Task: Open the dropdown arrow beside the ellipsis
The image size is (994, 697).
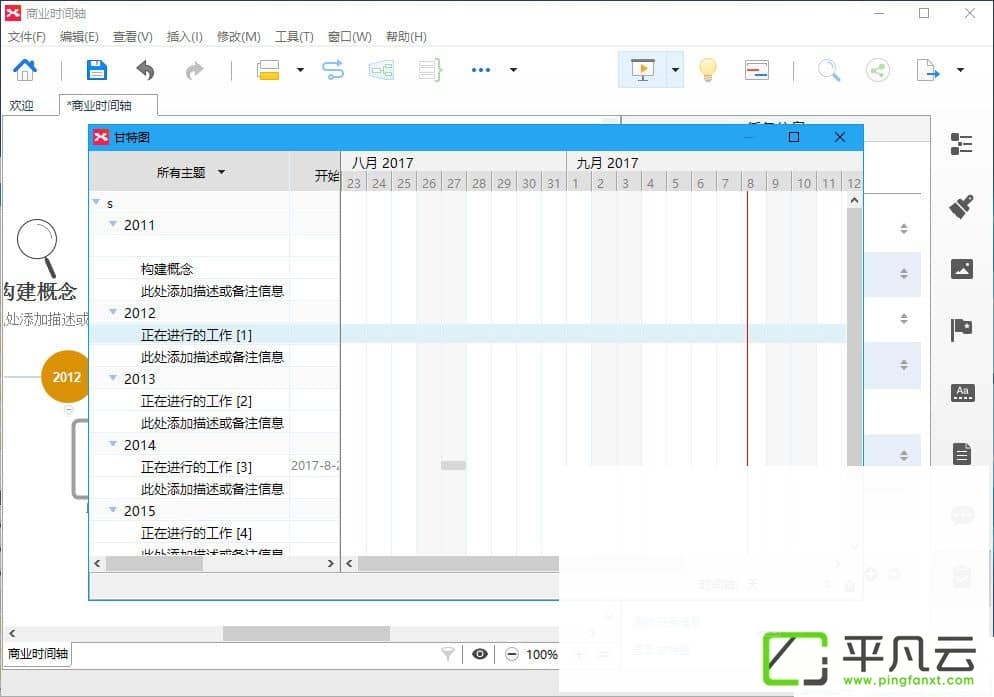Action: (513, 70)
